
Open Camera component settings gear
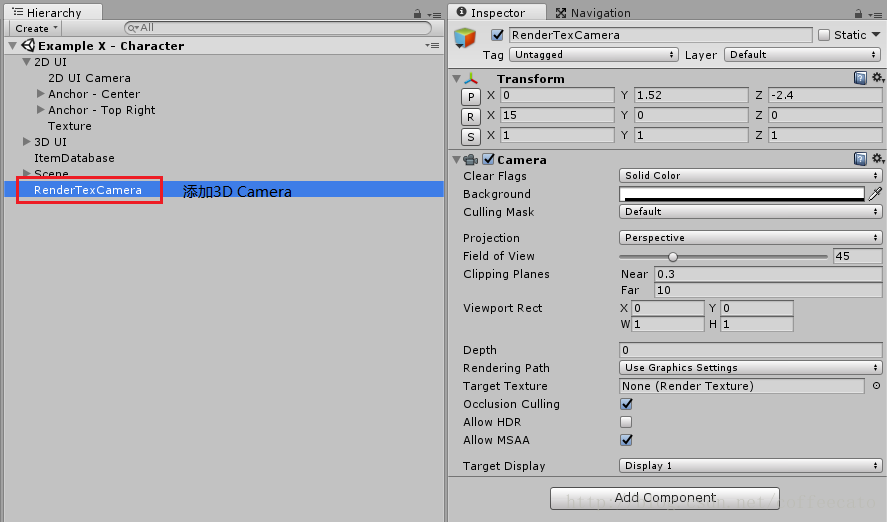click(x=877, y=159)
